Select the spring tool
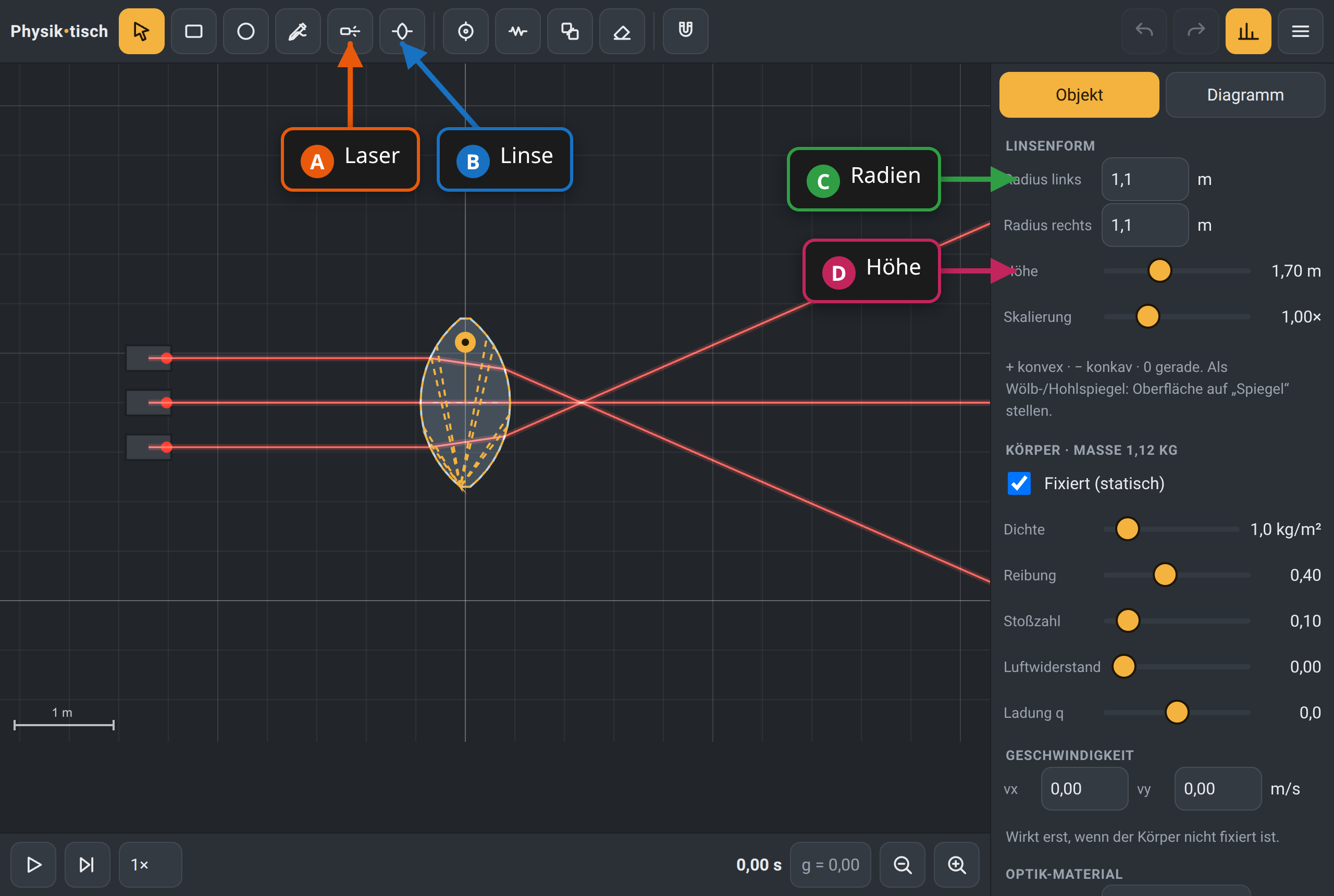This screenshot has width=1334, height=896. (x=518, y=31)
